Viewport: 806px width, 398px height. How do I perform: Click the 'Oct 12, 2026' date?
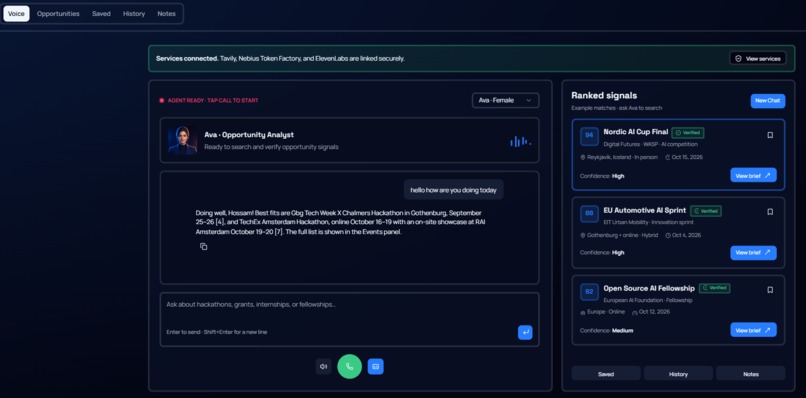[654, 312]
